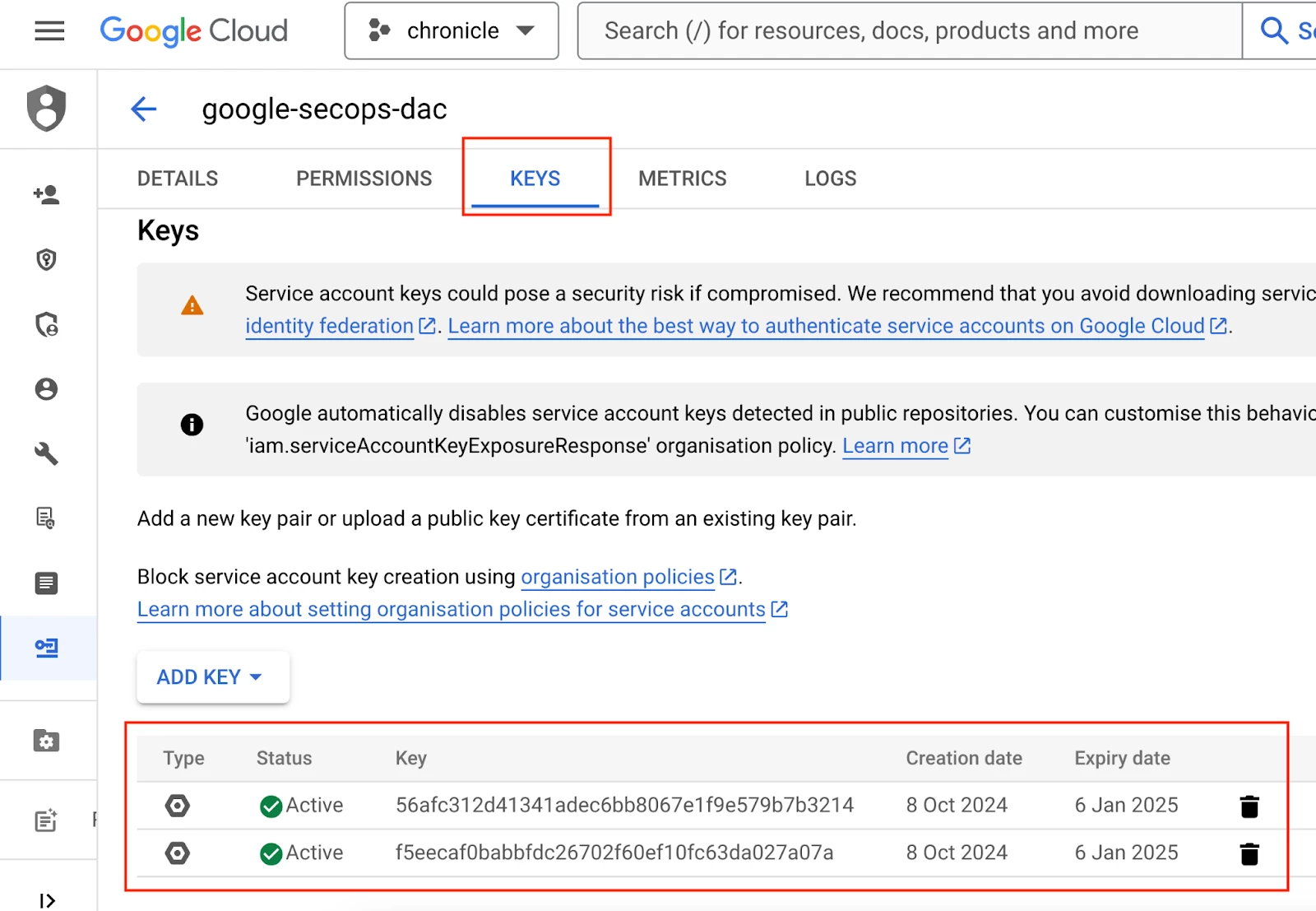The height and width of the screenshot is (911, 1316).
Task: Click key type icon for key 56afc312
Action: (178, 806)
